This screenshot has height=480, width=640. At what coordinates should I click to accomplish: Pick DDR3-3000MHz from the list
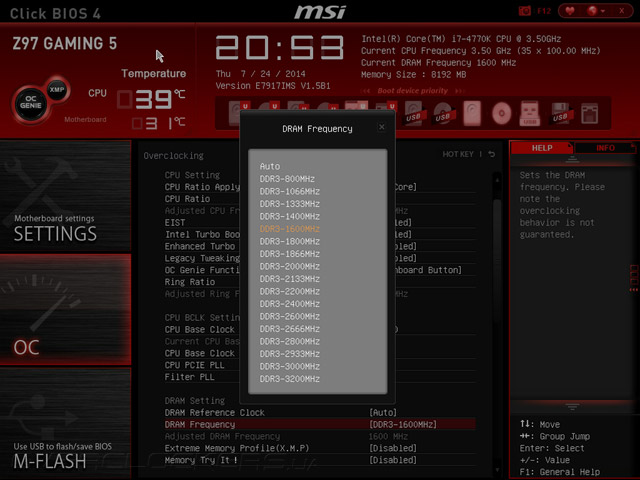click(289, 366)
